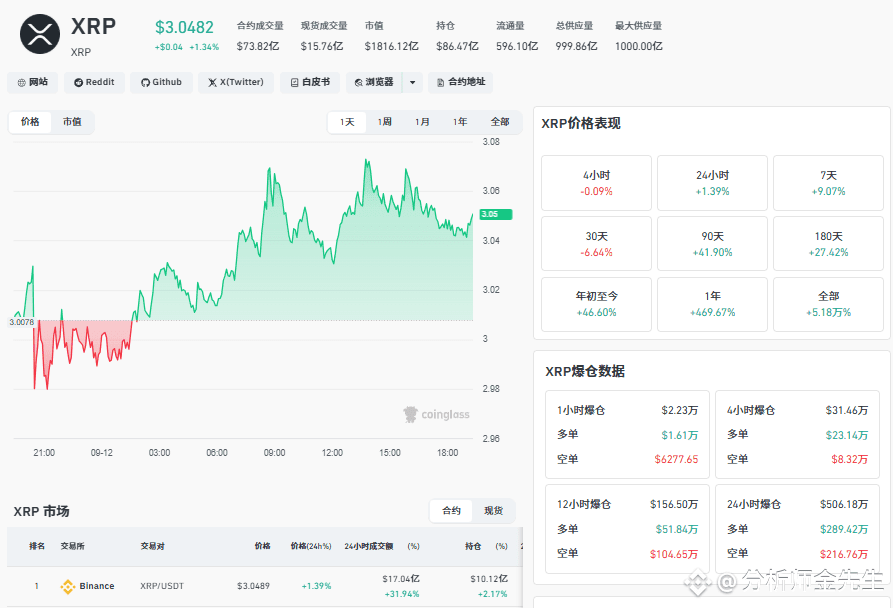Open the 网站 website link button

click(x=32, y=83)
